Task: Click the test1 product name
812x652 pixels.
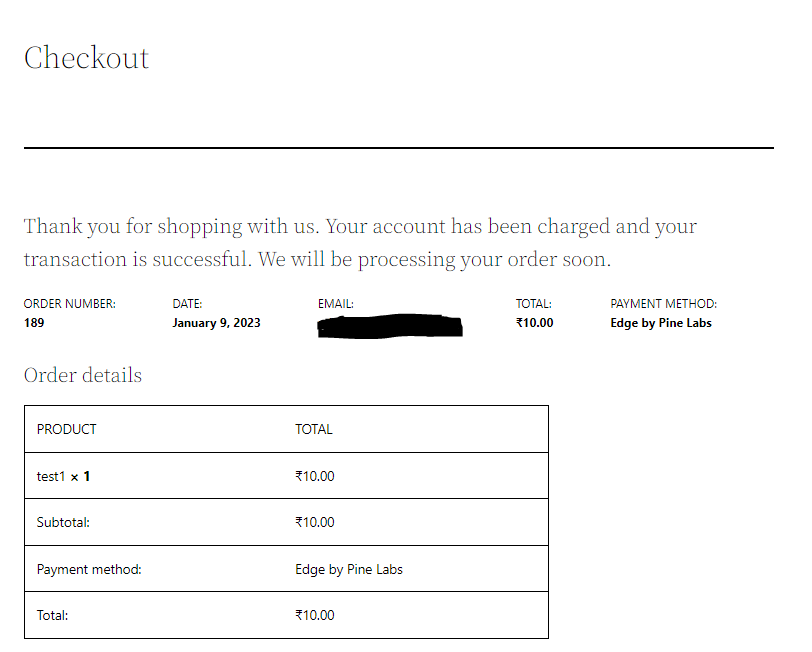Action: (51, 476)
